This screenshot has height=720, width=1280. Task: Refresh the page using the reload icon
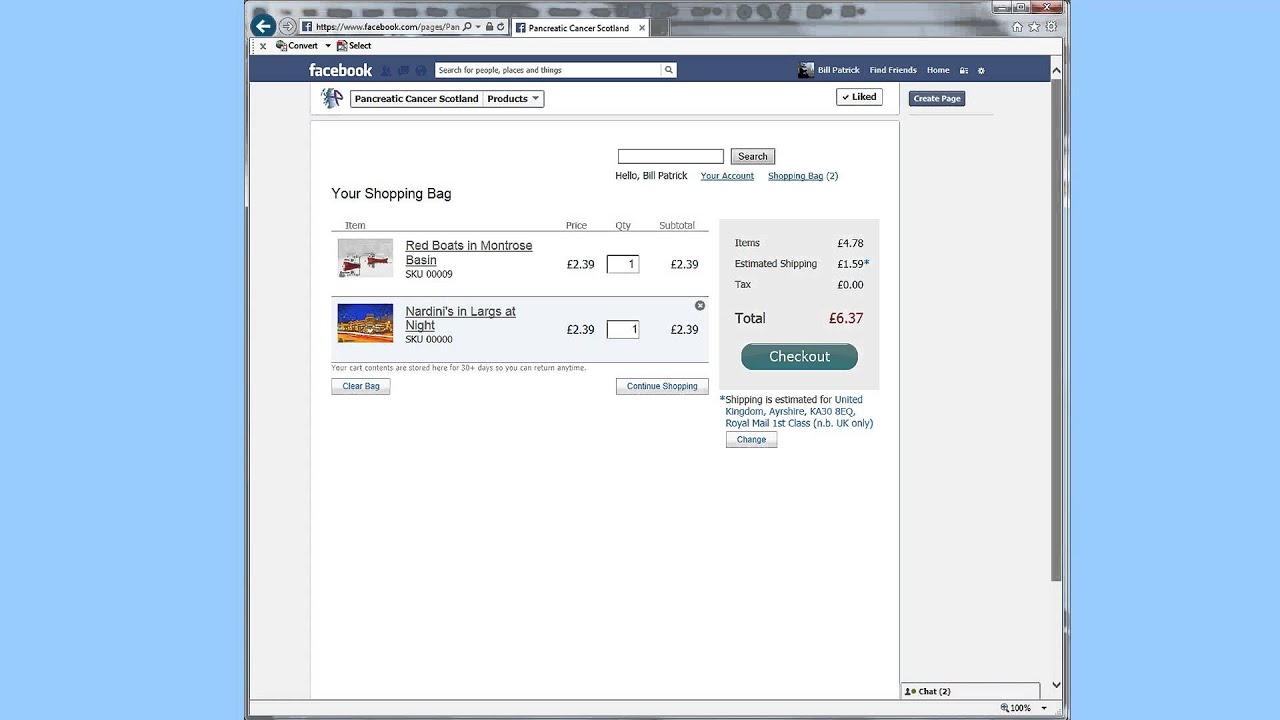[x=500, y=27]
